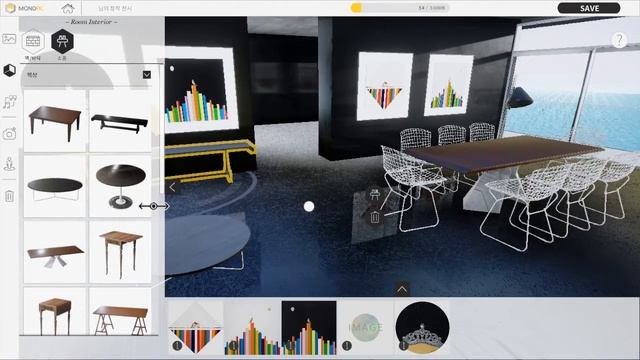Click the joystick navigation sidebar icon
The image size is (640, 360).
9,164
